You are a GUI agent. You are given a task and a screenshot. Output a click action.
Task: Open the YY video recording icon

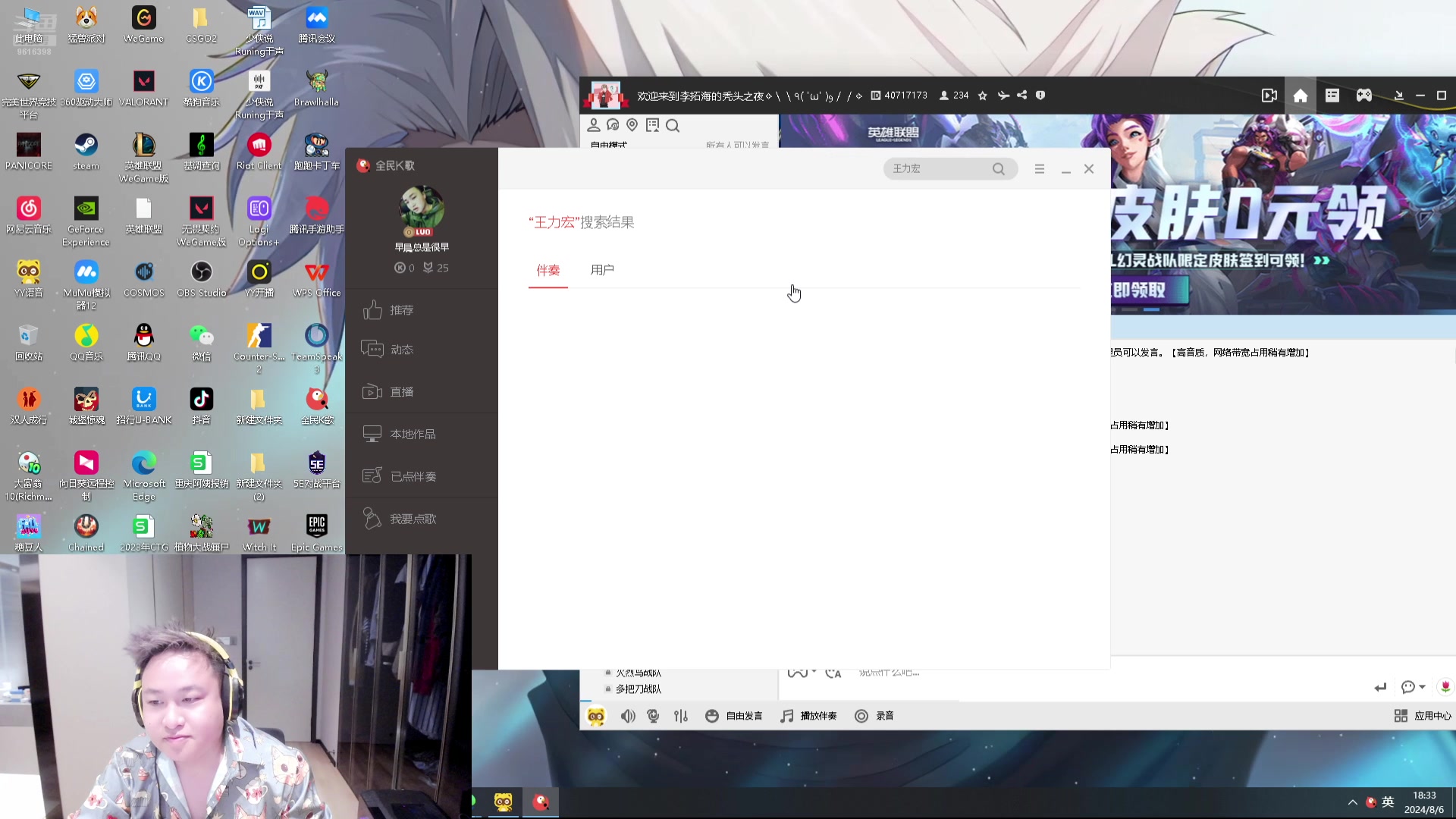point(1269,96)
